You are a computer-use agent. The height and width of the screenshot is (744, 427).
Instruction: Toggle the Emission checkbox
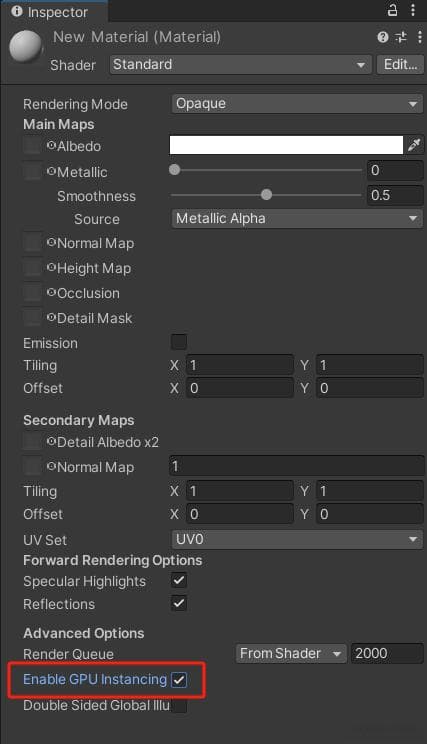pos(179,342)
